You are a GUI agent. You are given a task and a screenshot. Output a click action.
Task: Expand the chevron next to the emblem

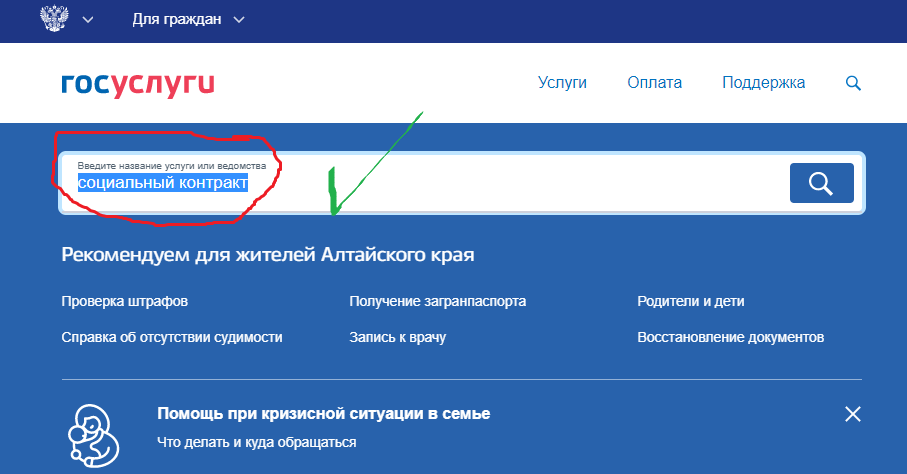coord(88,20)
